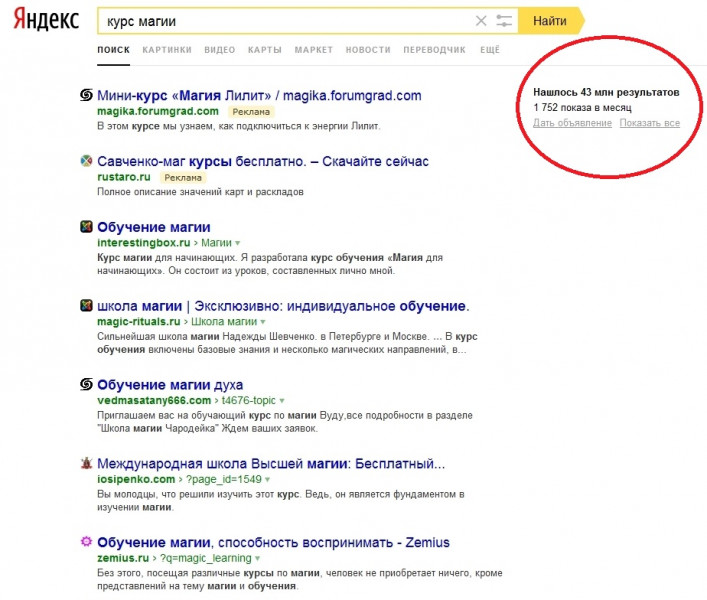
Task: Click Реклама label next to rustaro.ru
Action: click(x=183, y=178)
